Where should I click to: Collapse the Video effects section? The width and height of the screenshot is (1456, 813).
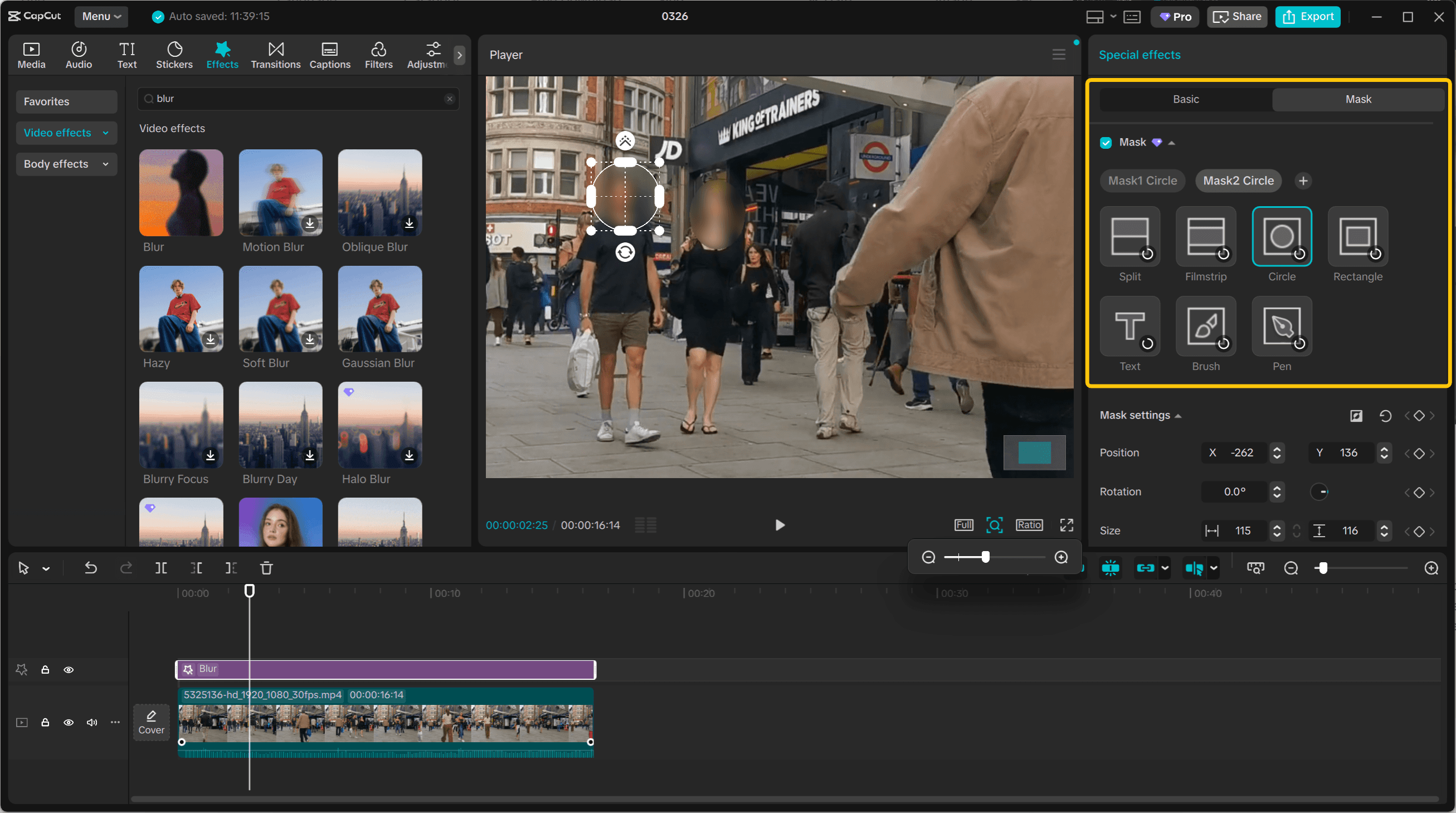click(106, 133)
